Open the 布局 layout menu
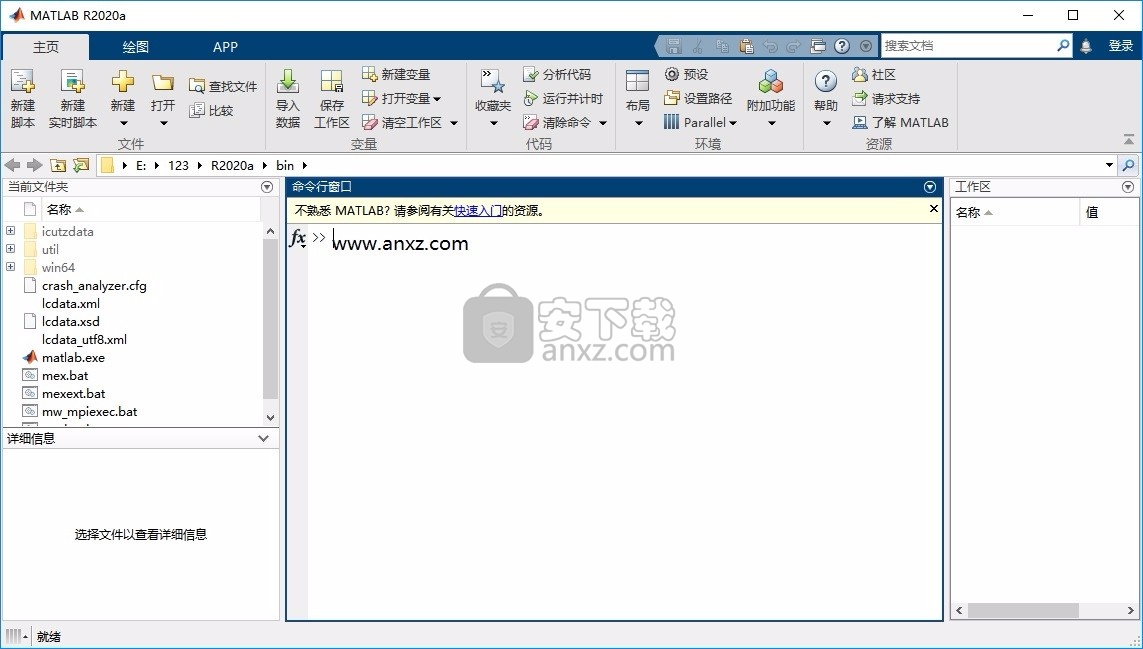 [x=638, y=99]
